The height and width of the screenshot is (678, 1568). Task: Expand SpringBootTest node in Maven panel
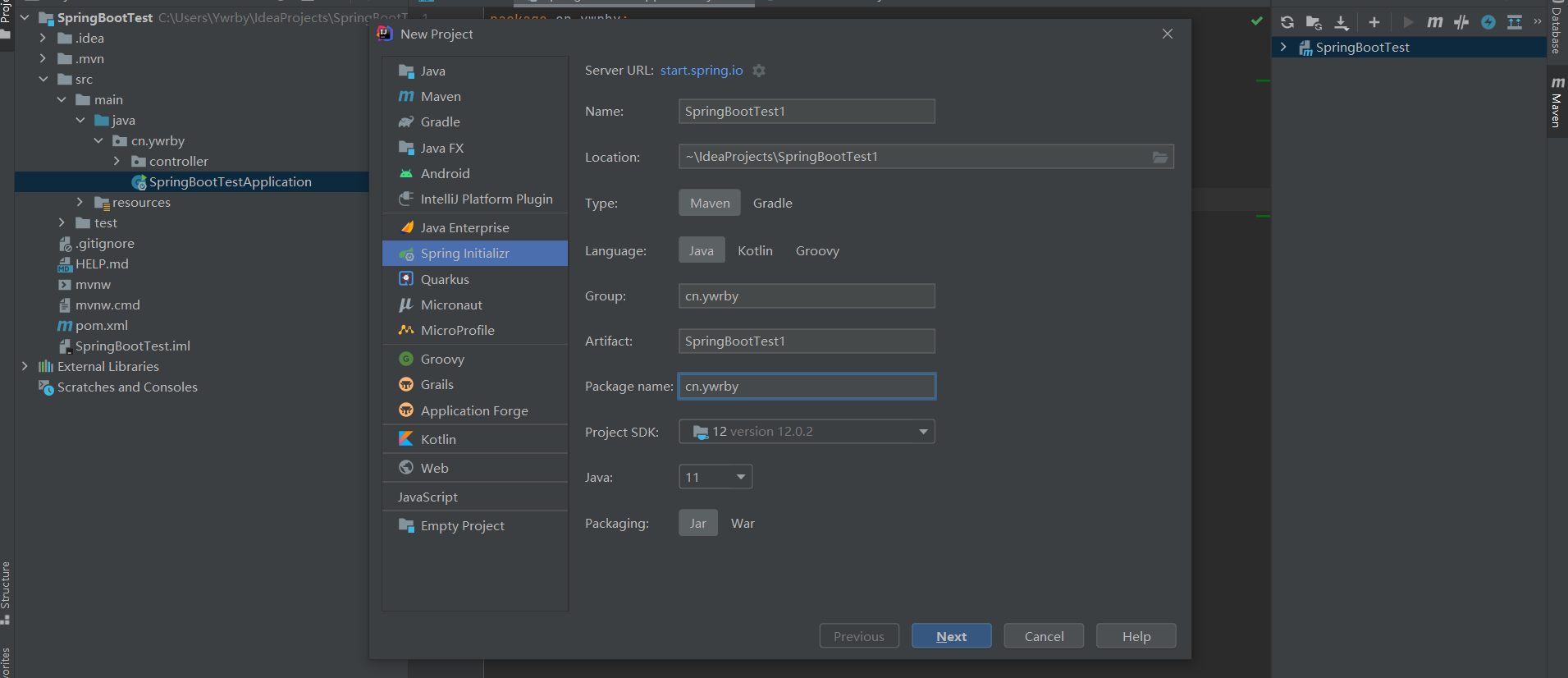[x=1283, y=48]
